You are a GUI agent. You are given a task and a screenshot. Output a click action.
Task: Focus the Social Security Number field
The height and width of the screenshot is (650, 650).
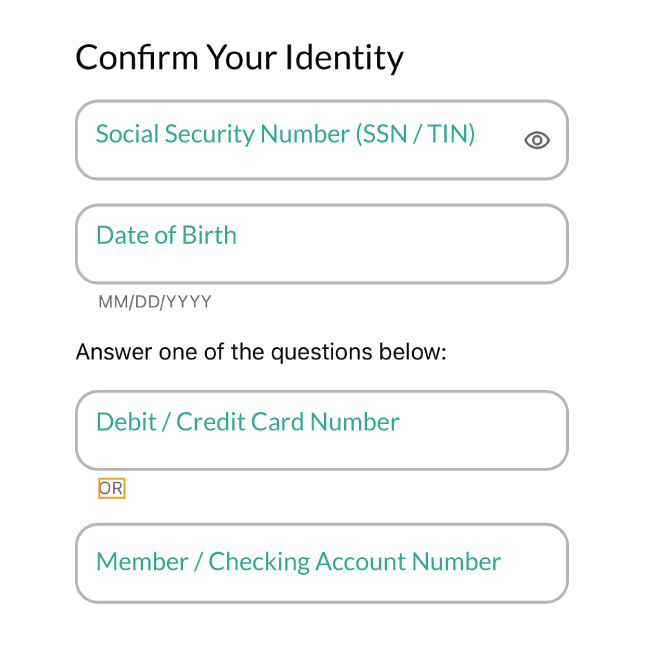click(322, 140)
